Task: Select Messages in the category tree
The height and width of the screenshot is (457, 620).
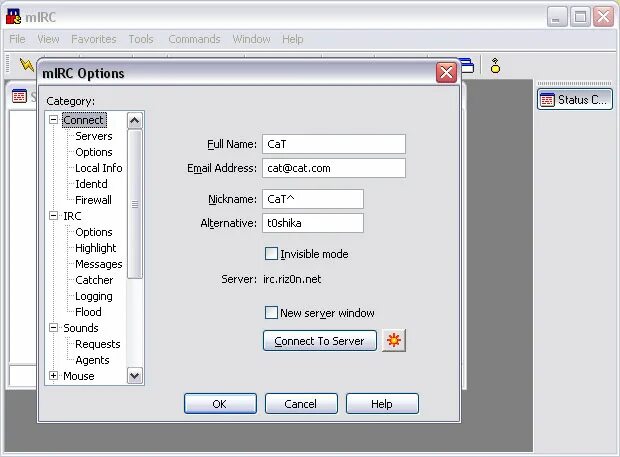Action: 98,264
